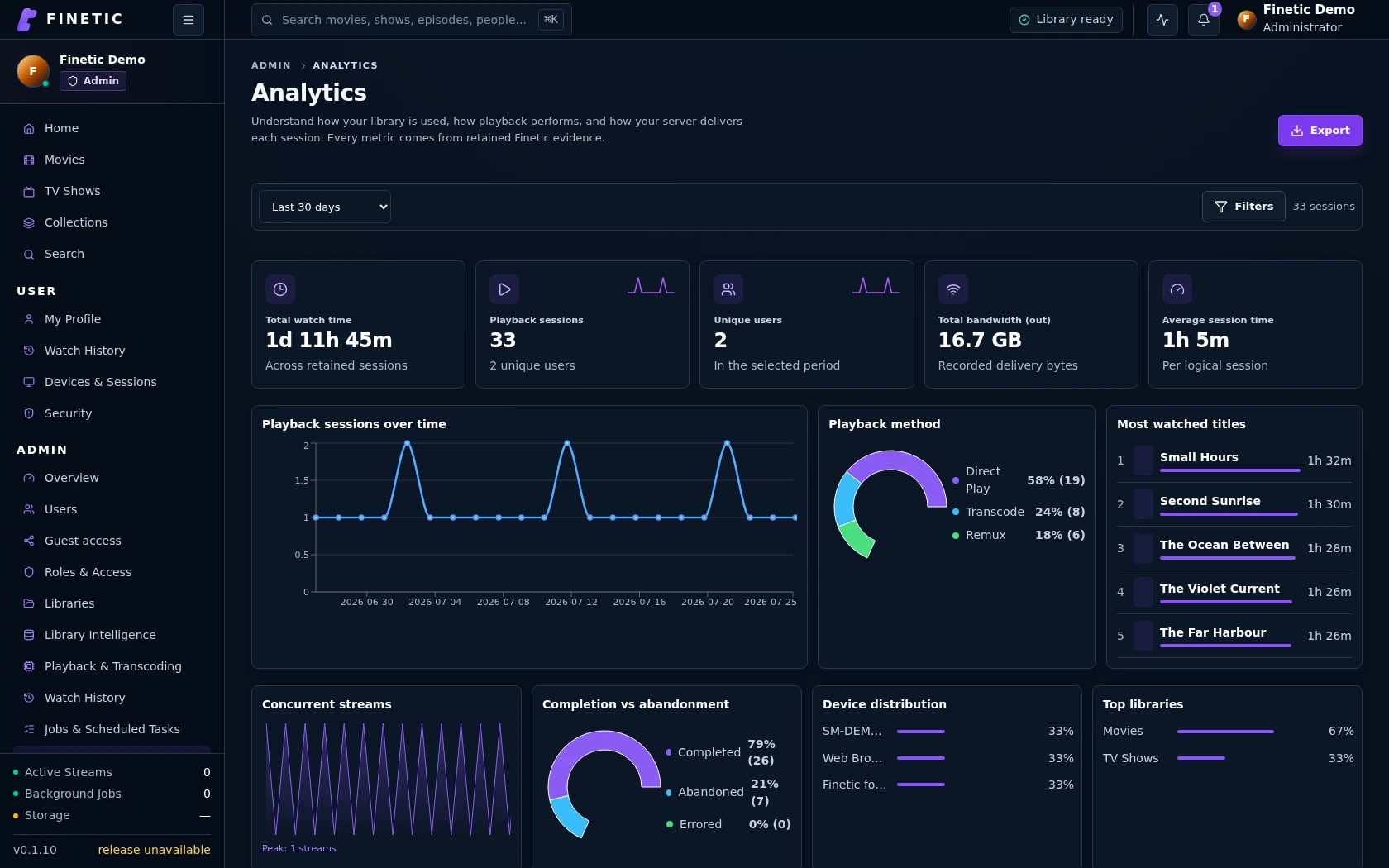Click The Violet Current title

[1220, 589]
